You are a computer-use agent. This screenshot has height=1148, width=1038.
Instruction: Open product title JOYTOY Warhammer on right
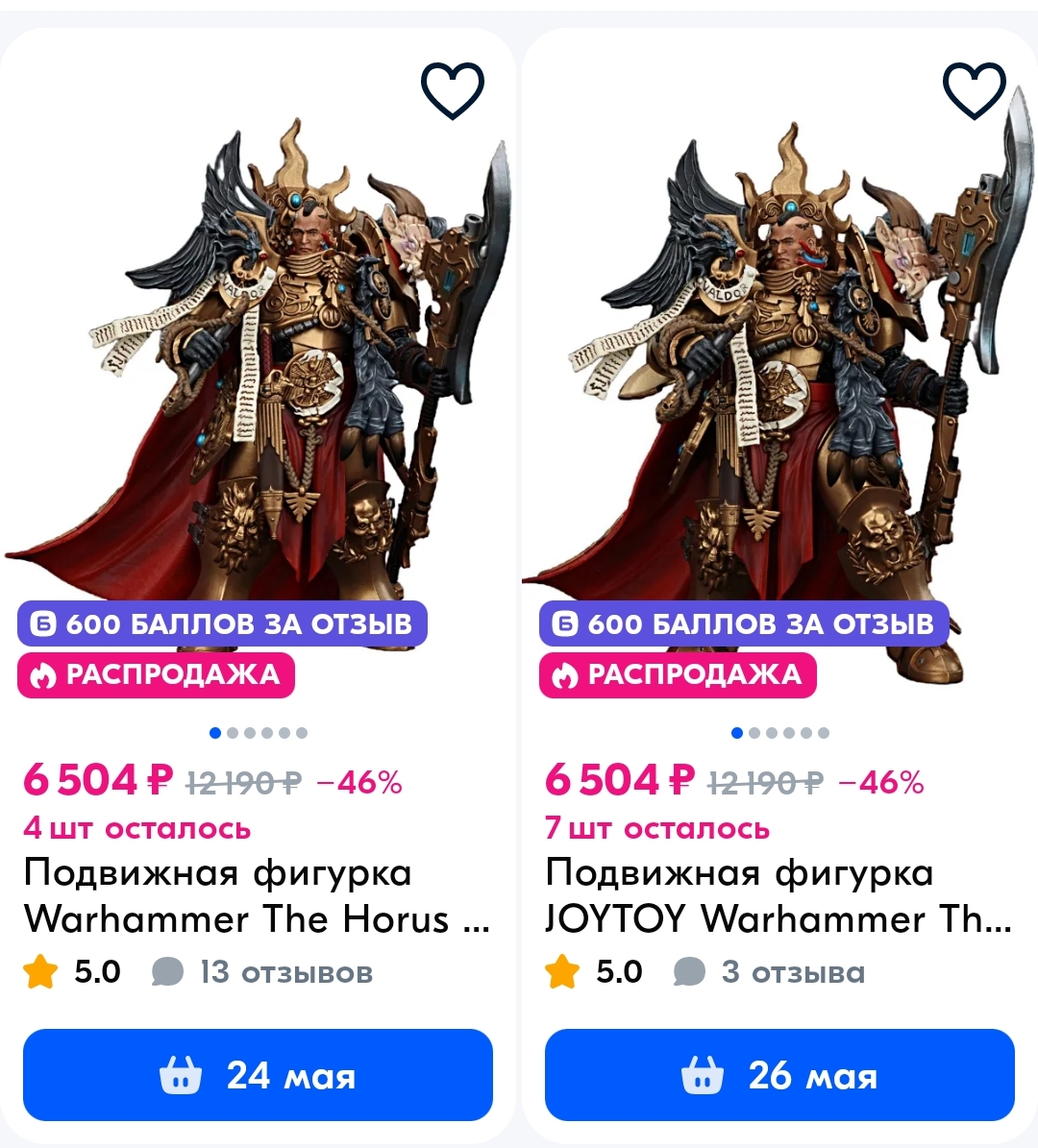click(x=778, y=895)
